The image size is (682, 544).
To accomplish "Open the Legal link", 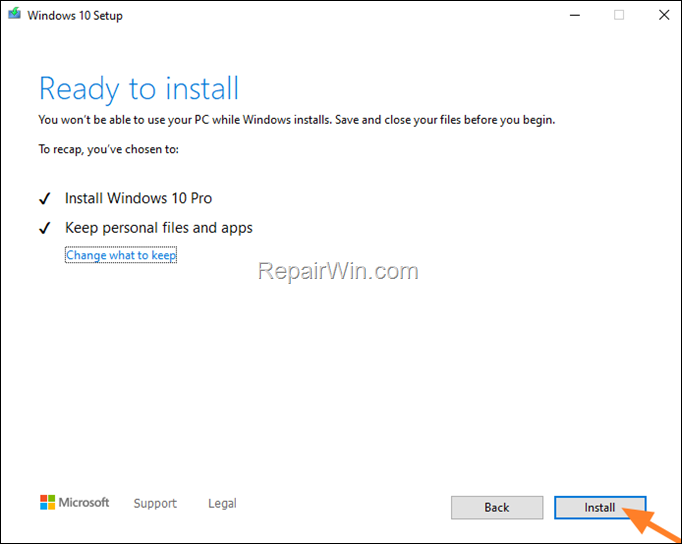I will [222, 503].
